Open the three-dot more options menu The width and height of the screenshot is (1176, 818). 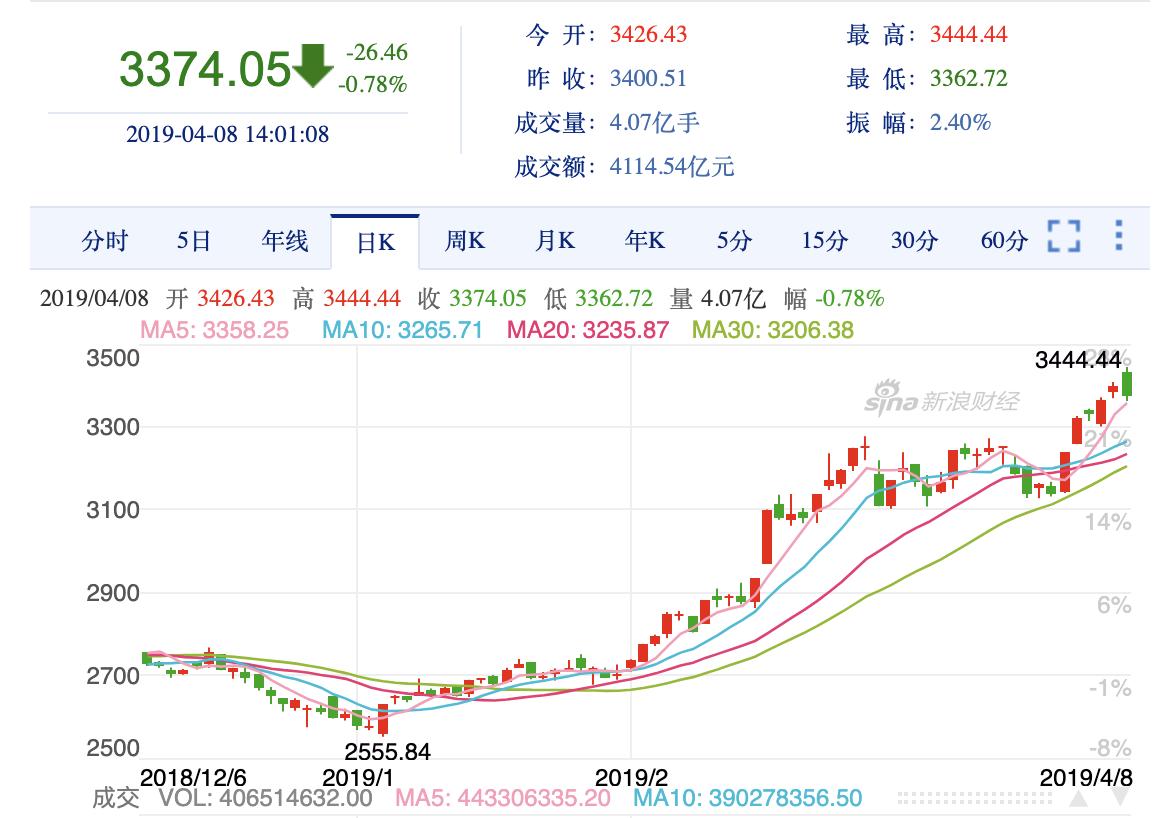pyautogui.click(x=1118, y=236)
